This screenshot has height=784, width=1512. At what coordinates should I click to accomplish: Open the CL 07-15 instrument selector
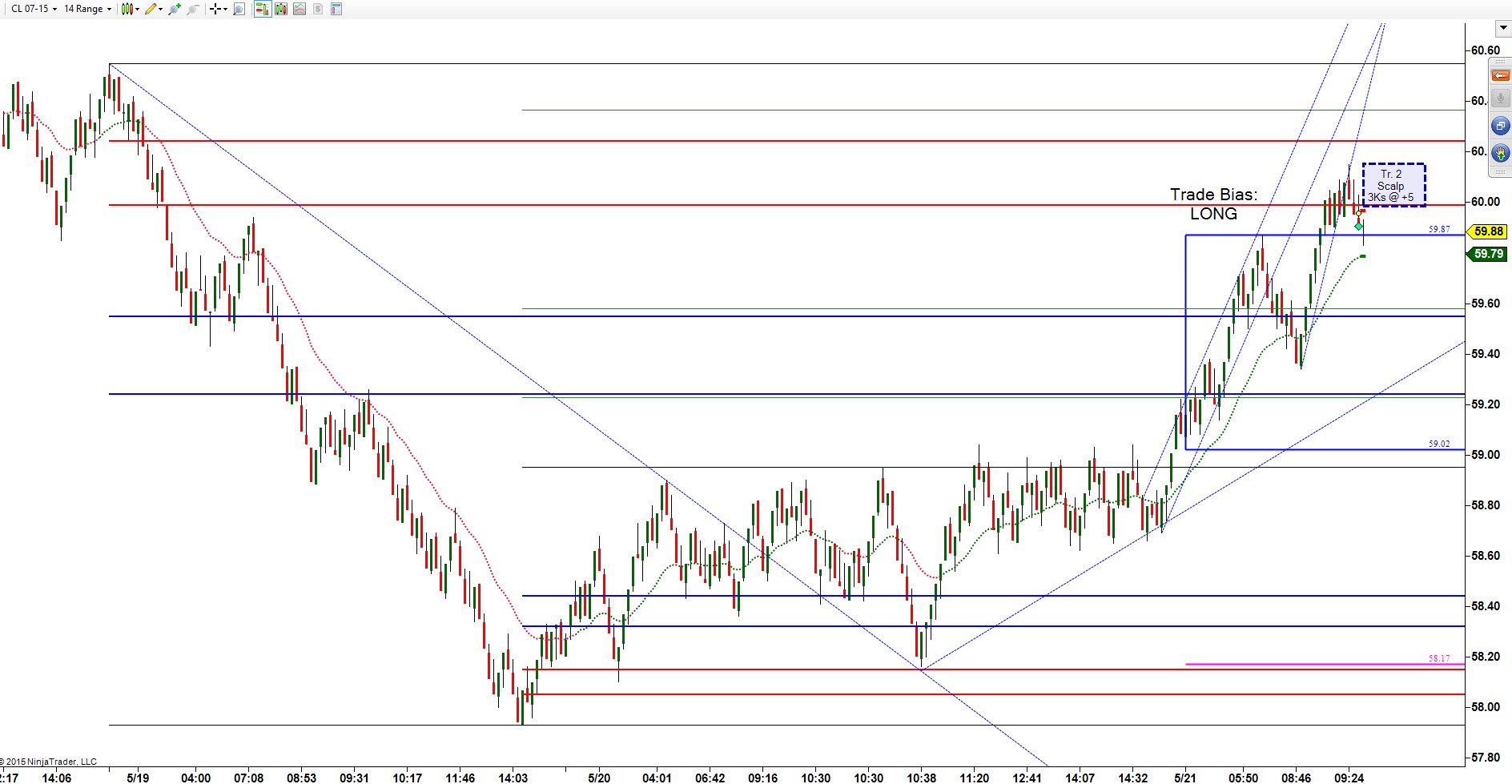coord(34,9)
